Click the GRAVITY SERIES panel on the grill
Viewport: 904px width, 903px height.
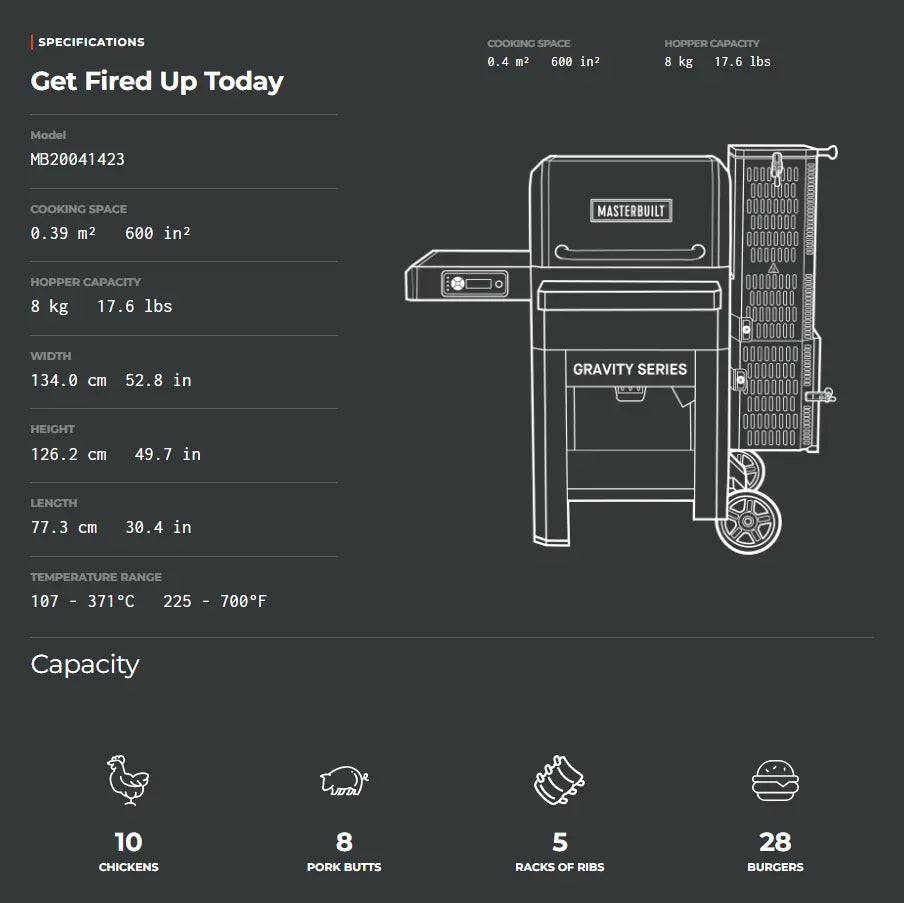click(630, 369)
